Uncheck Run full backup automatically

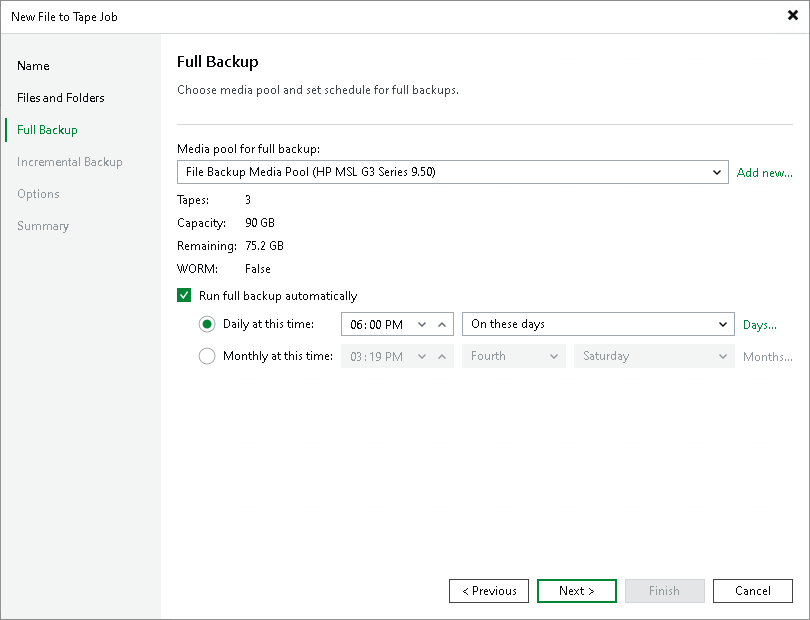[184, 296]
